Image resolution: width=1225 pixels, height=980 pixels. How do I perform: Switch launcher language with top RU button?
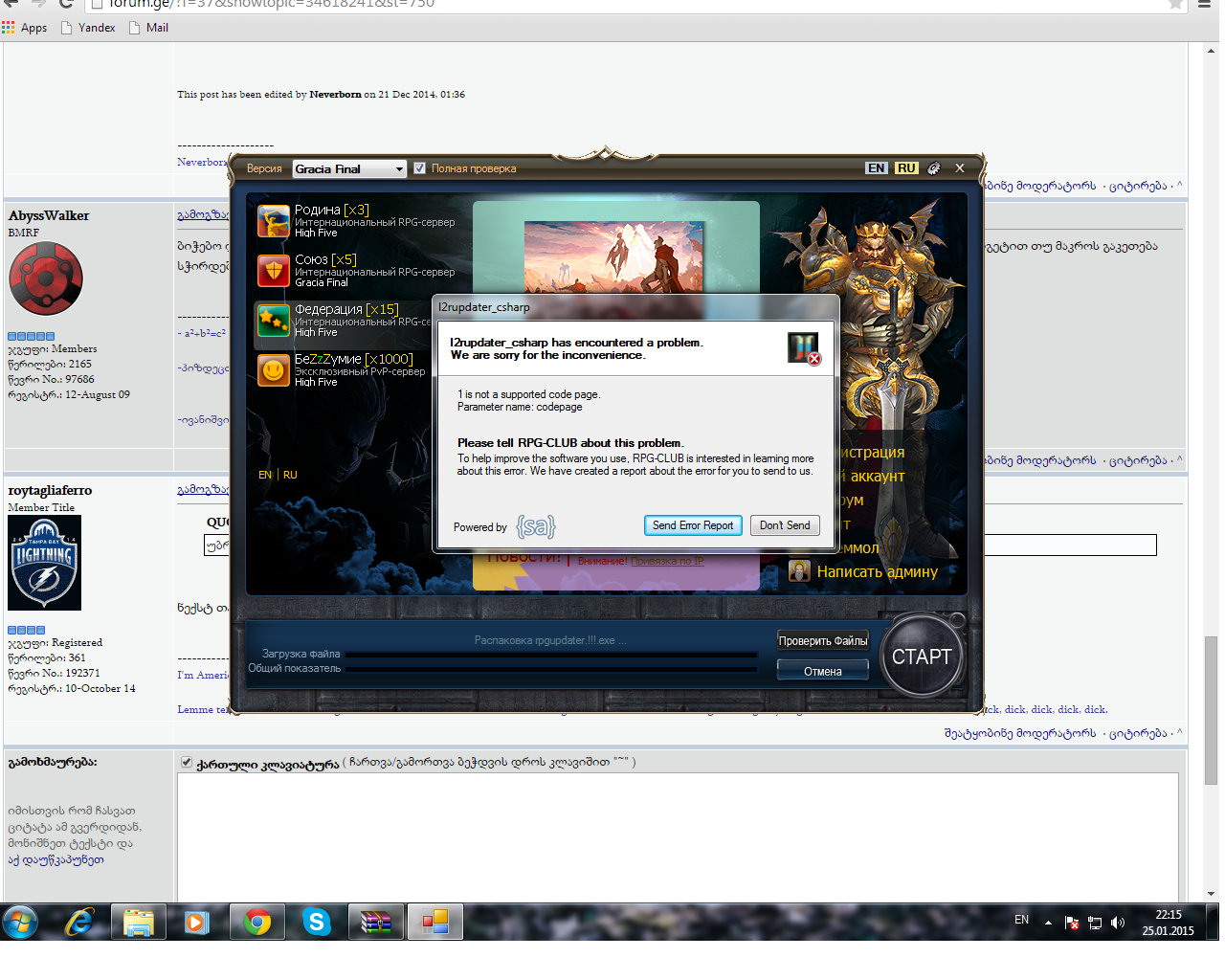[x=906, y=168]
